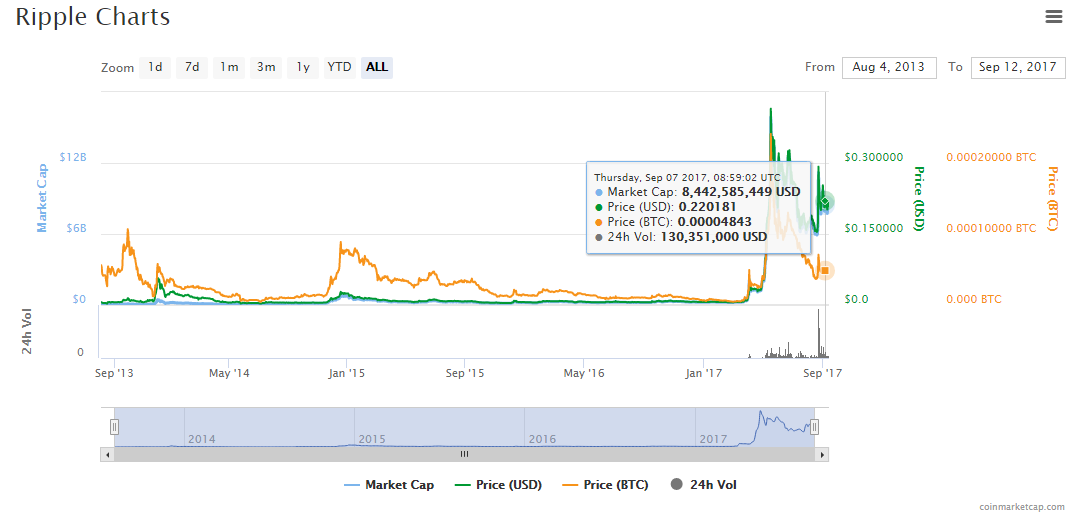
Task: Edit the From date field
Action: point(889,67)
